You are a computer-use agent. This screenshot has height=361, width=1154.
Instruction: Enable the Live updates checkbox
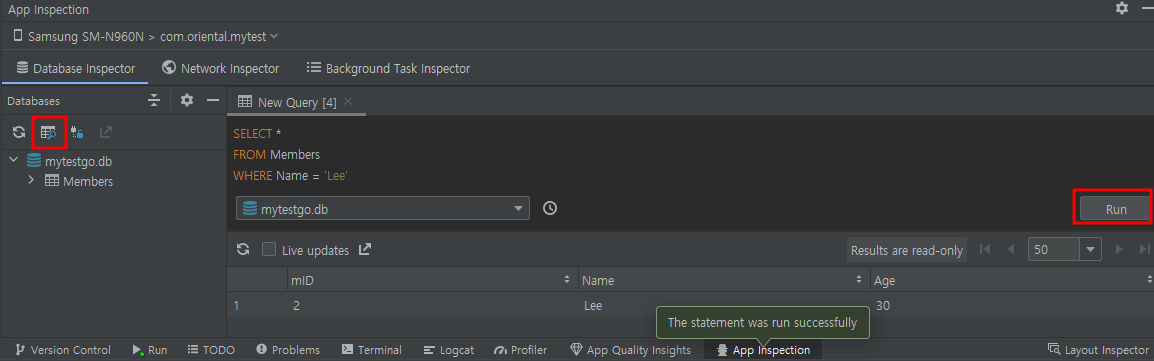(x=269, y=250)
